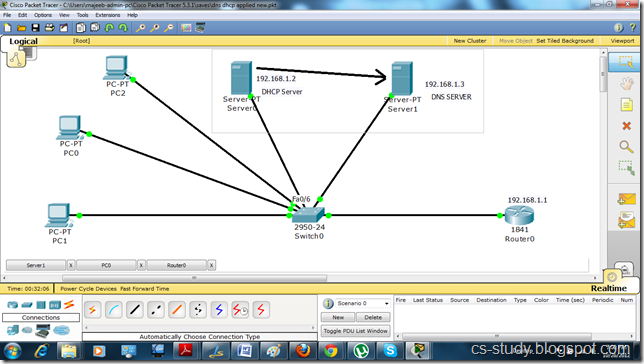Select the Automatically Choose Connection lightning icon
Image resolution: width=644 pixels, height=364 pixels.
pos(92,310)
